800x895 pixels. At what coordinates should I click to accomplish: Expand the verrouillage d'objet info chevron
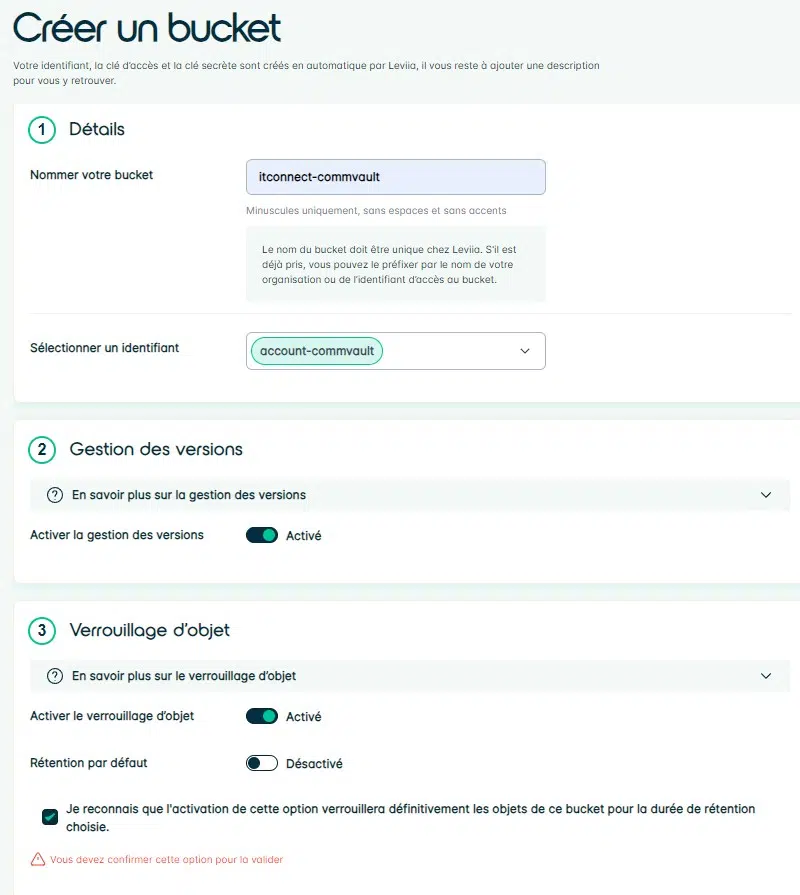click(x=766, y=676)
